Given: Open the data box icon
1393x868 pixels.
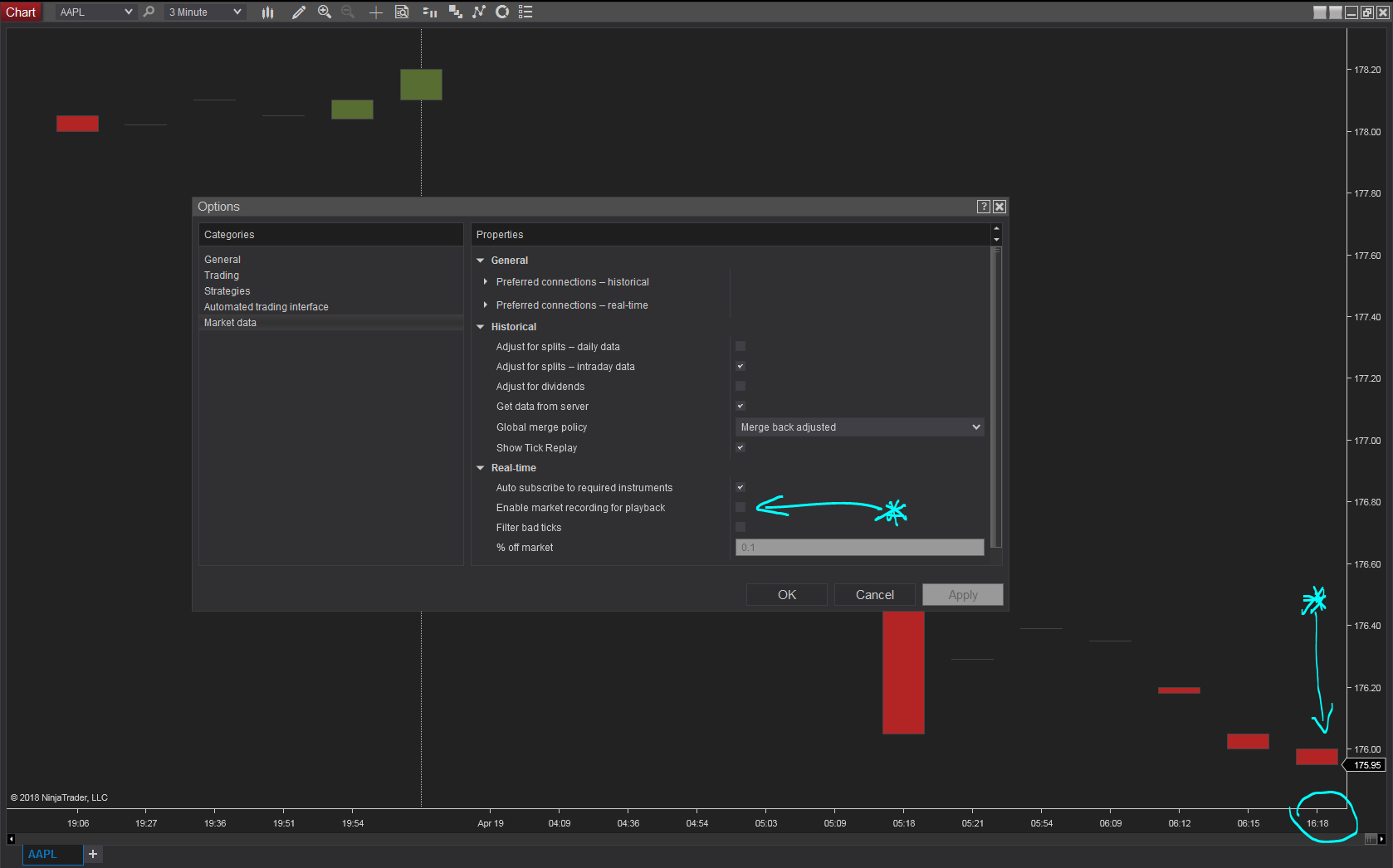Looking at the screenshot, I should click(402, 12).
